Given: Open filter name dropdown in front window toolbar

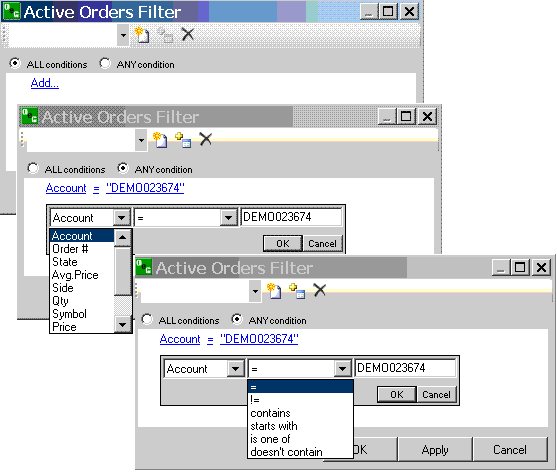Looking at the screenshot, I should [x=255, y=291].
